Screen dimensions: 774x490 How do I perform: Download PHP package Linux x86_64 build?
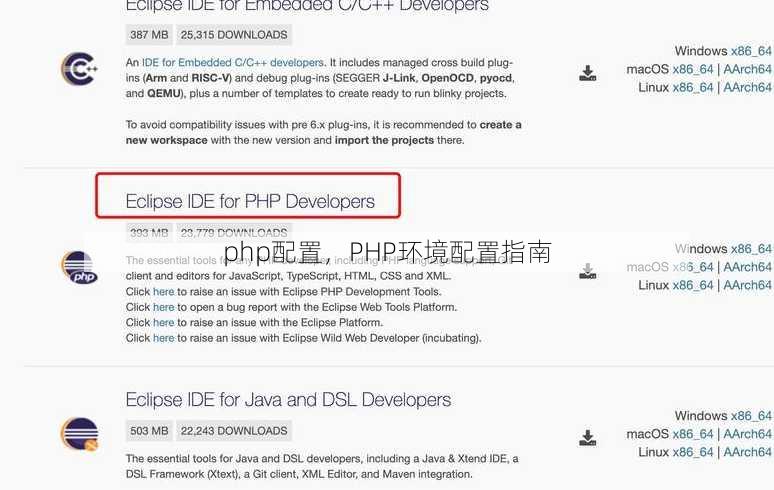(693, 286)
